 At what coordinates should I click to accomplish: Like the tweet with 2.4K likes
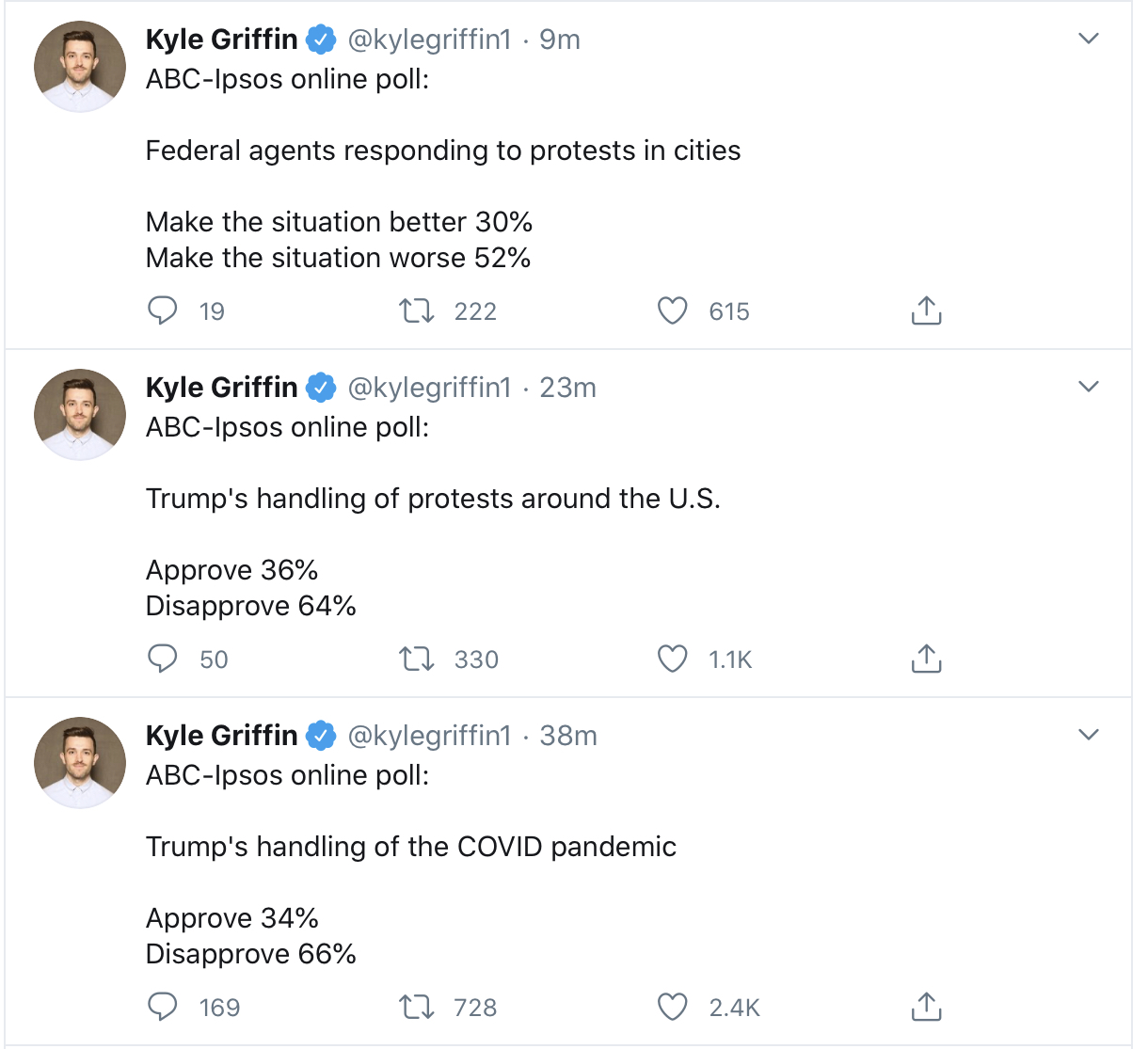pyautogui.click(x=672, y=1007)
